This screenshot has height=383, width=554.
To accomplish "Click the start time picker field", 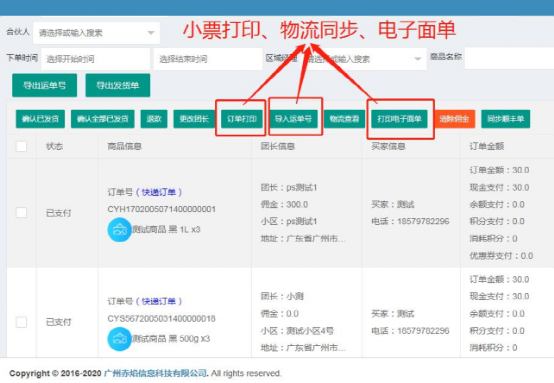I will click(95, 59).
